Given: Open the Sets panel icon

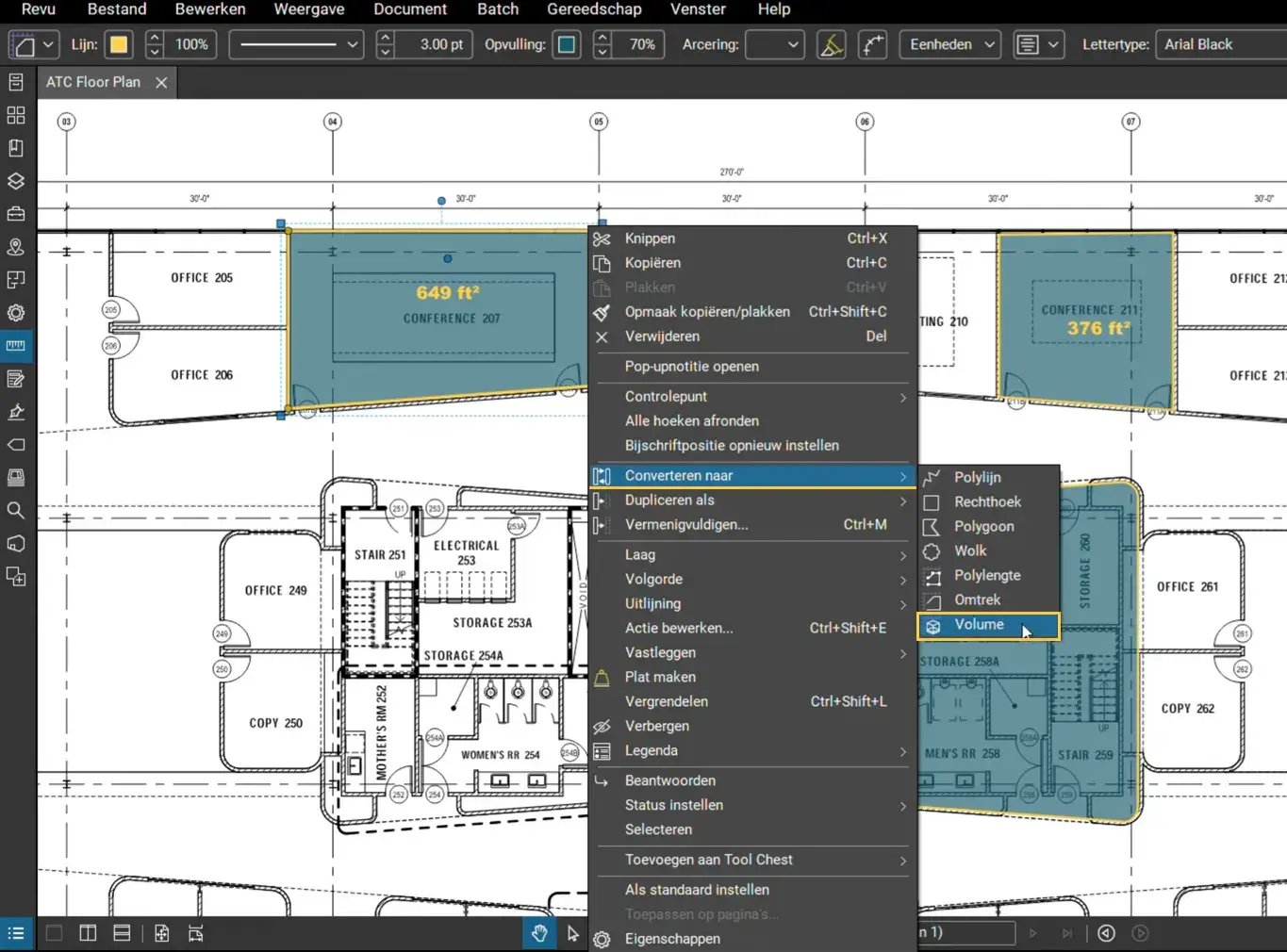Looking at the screenshot, I should coord(16,478).
